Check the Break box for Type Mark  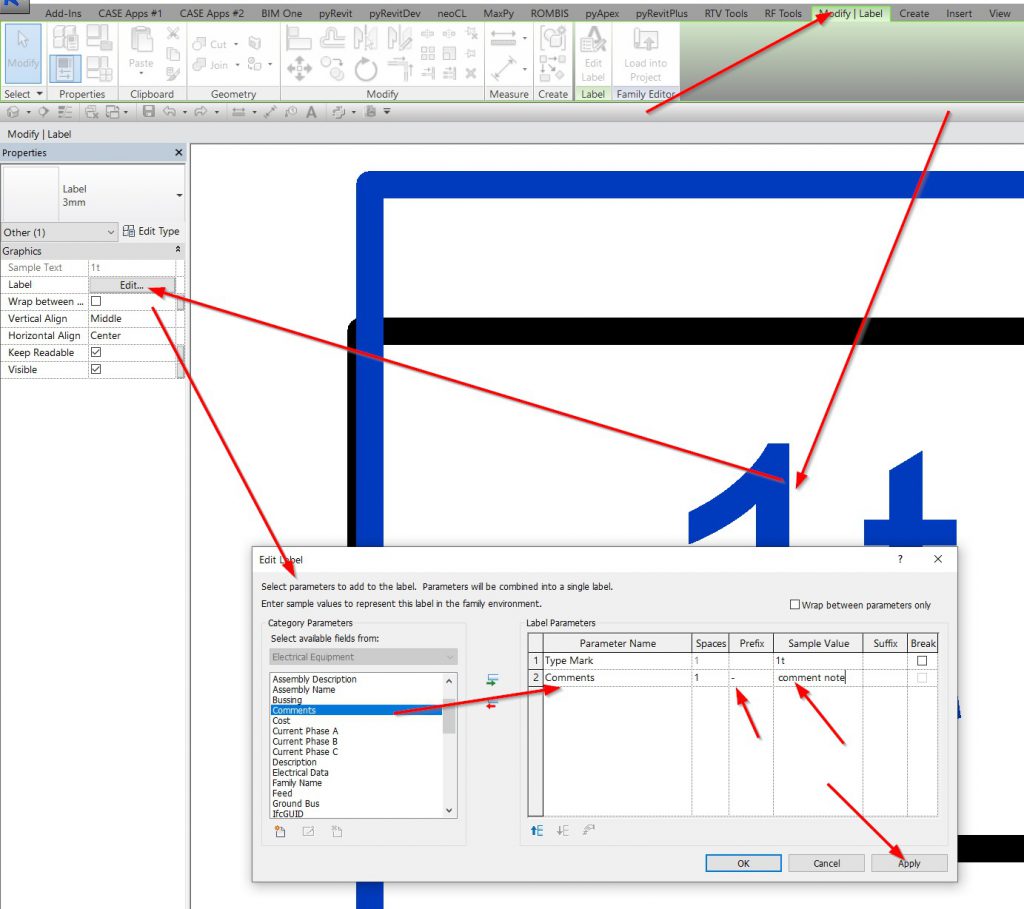pyautogui.click(x=922, y=661)
